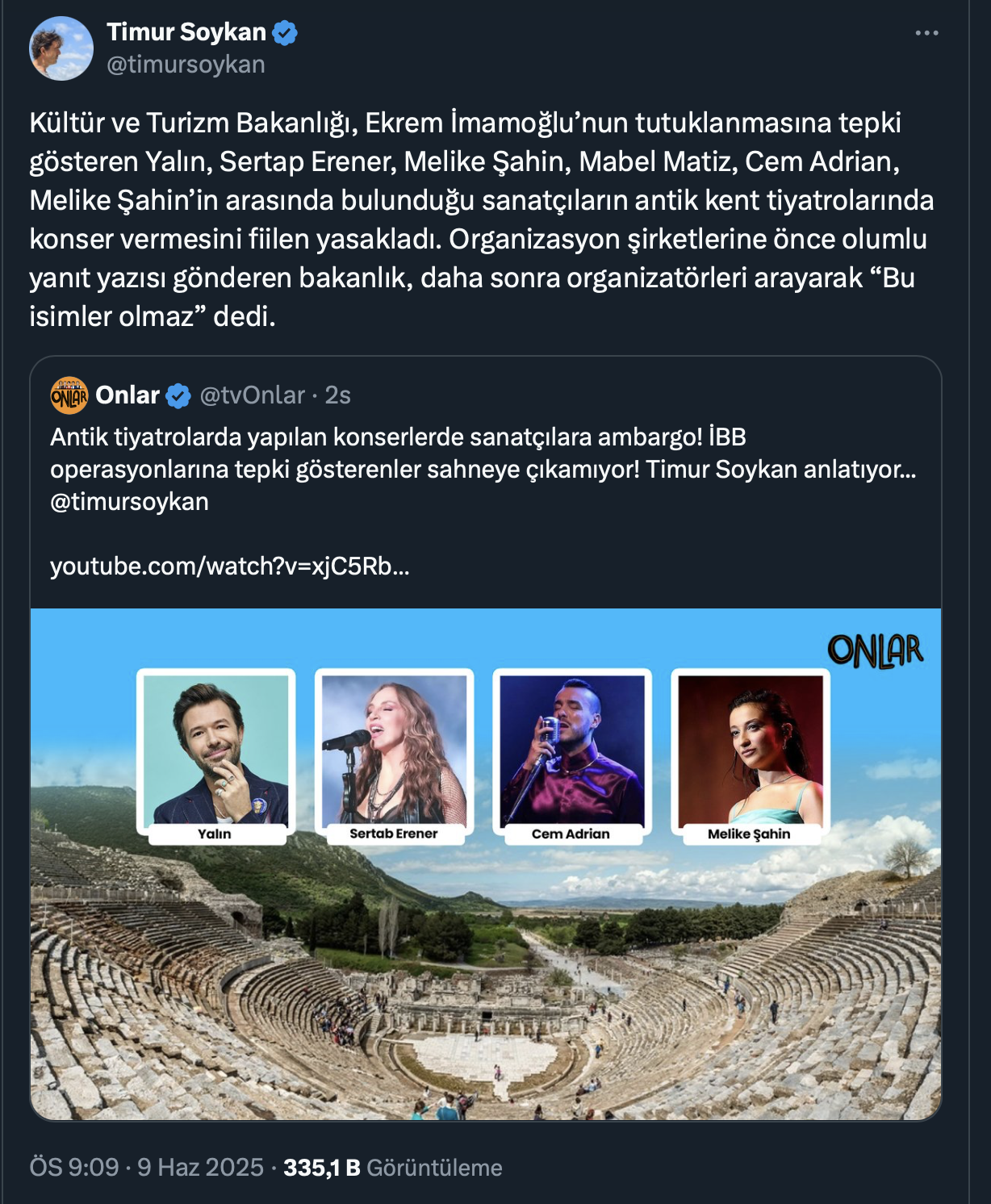Click the tweet timestamp ÖS 9:09 · 9 Haz 2025
The width and height of the screenshot is (991, 1204).
147,1168
